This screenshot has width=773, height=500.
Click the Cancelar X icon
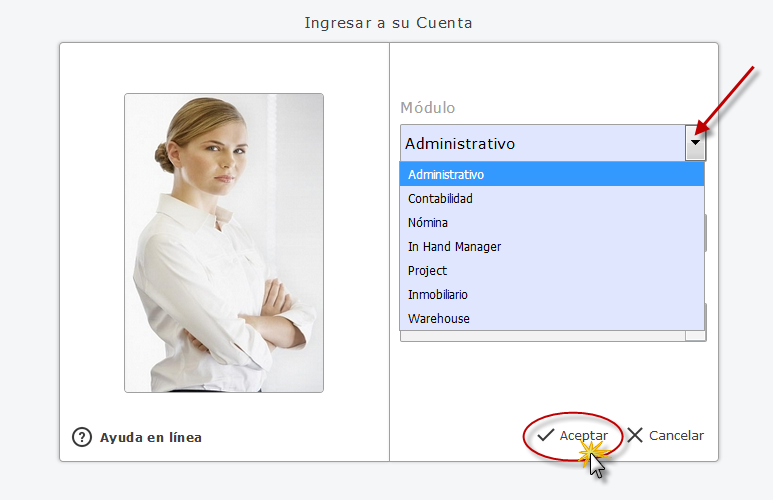(635, 436)
